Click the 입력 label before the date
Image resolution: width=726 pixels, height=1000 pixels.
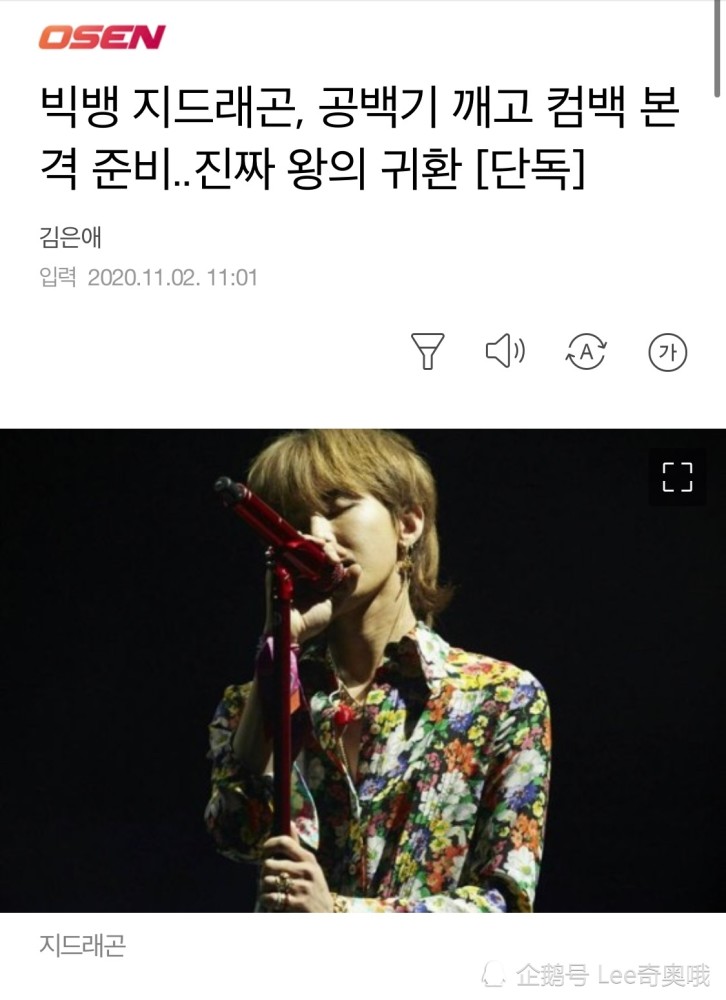pos(57,277)
